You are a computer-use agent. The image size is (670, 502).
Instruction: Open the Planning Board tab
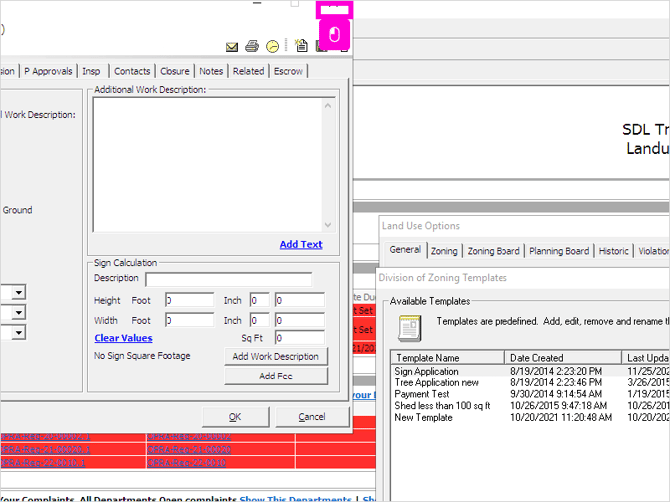click(x=559, y=251)
